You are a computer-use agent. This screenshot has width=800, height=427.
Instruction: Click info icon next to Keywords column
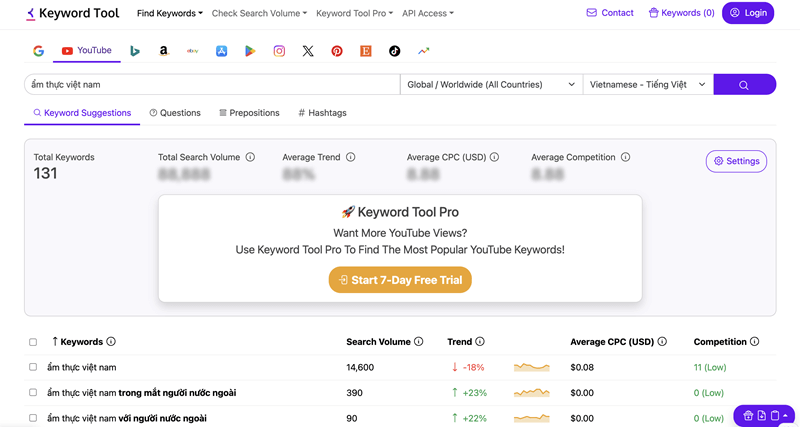[111, 342]
